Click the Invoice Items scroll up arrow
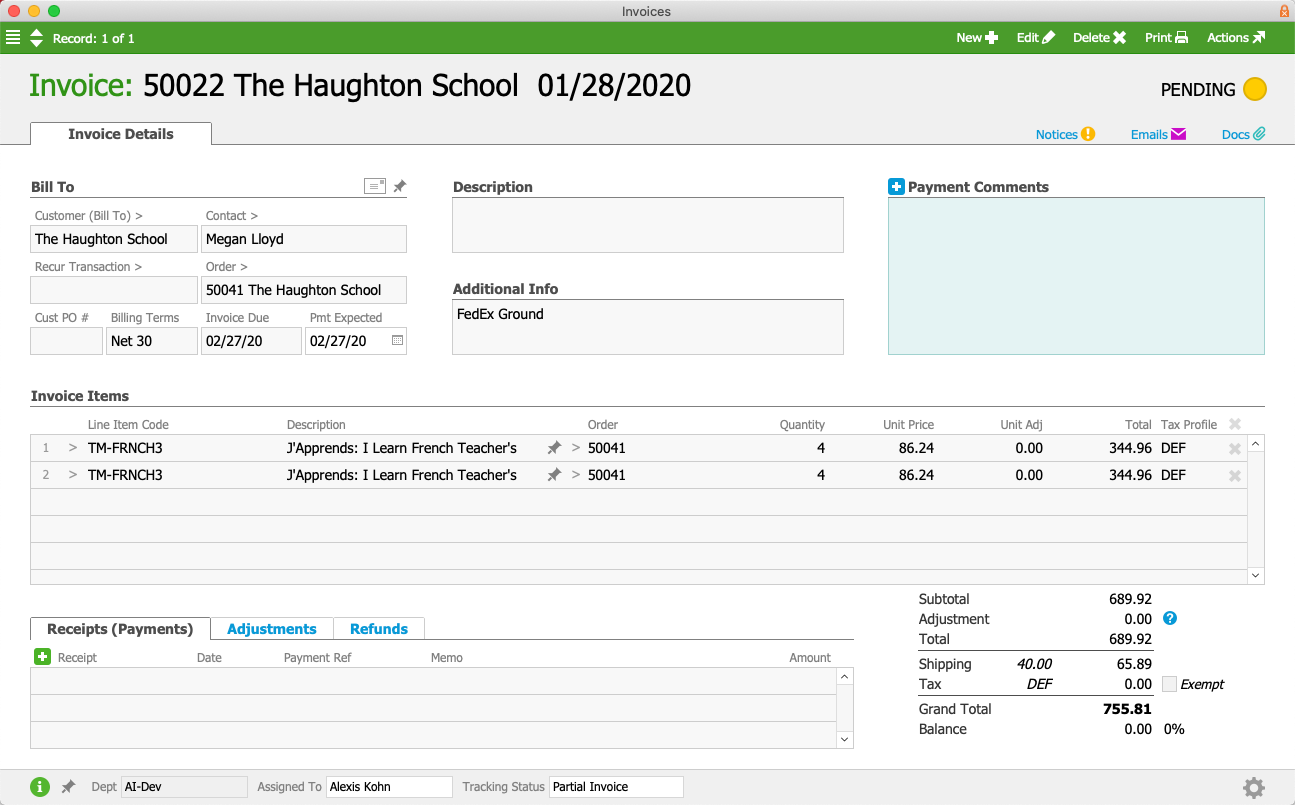This screenshot has width=1295, height=805. point(1256,443)
